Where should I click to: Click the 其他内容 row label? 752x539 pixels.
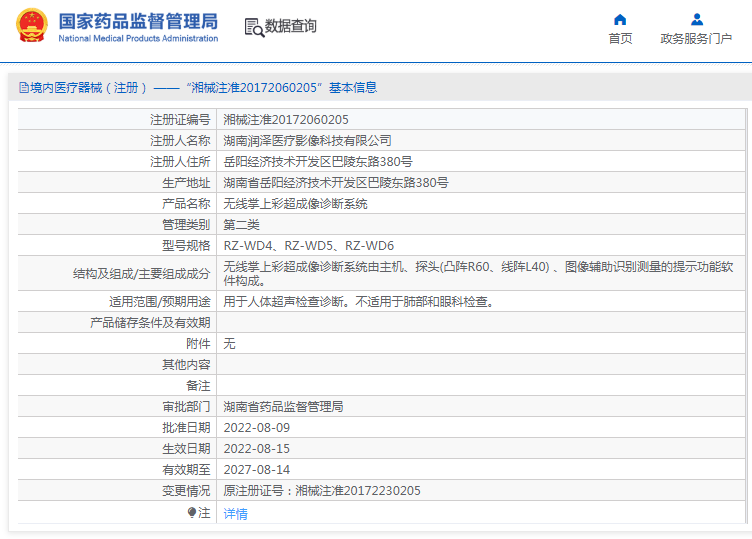tap(186, 365)
